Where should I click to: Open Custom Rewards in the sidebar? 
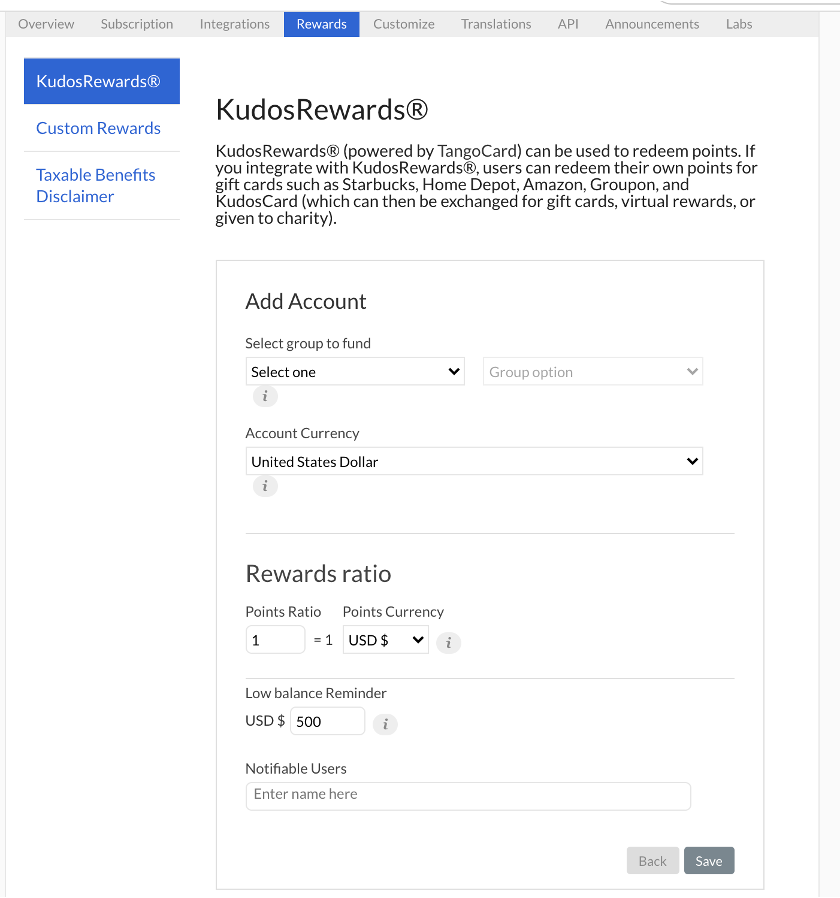coord(98,128)
